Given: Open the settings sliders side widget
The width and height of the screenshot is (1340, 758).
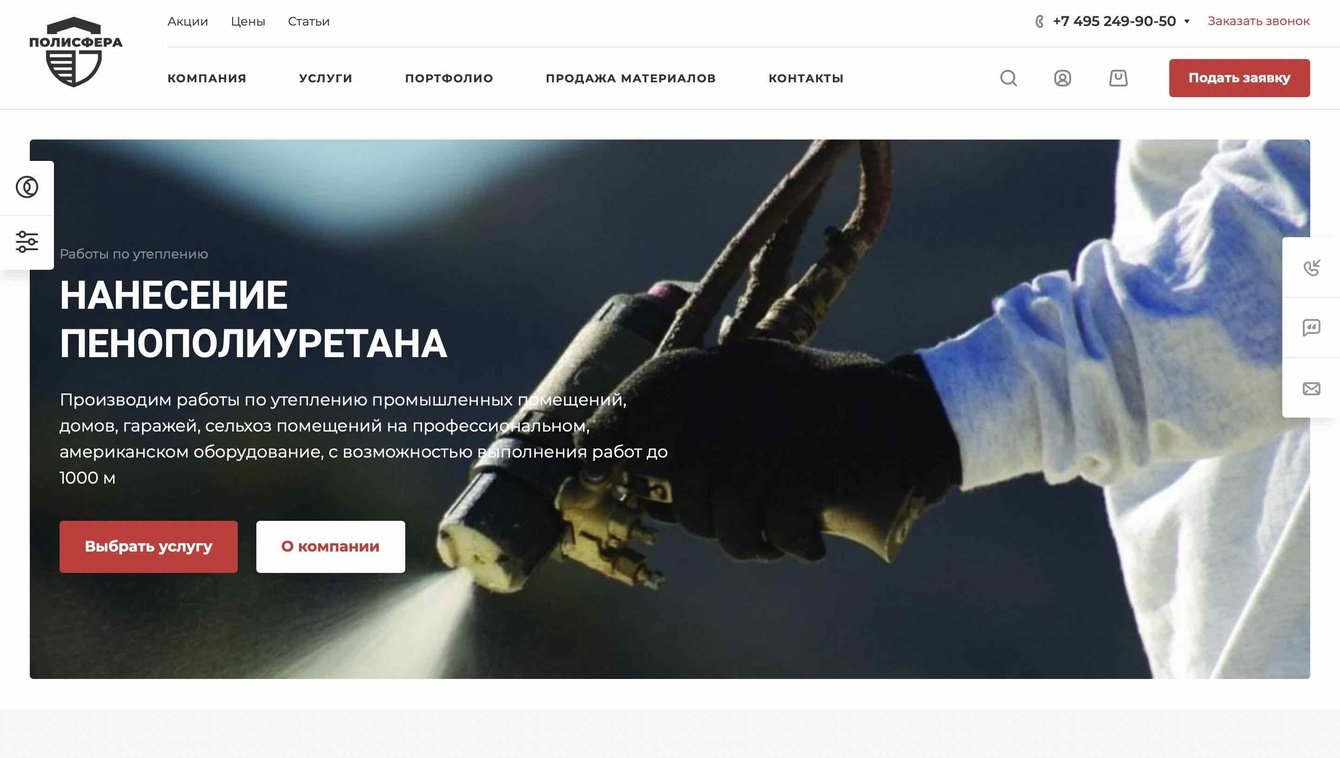Looking at the screenshot, I should 27,241.
